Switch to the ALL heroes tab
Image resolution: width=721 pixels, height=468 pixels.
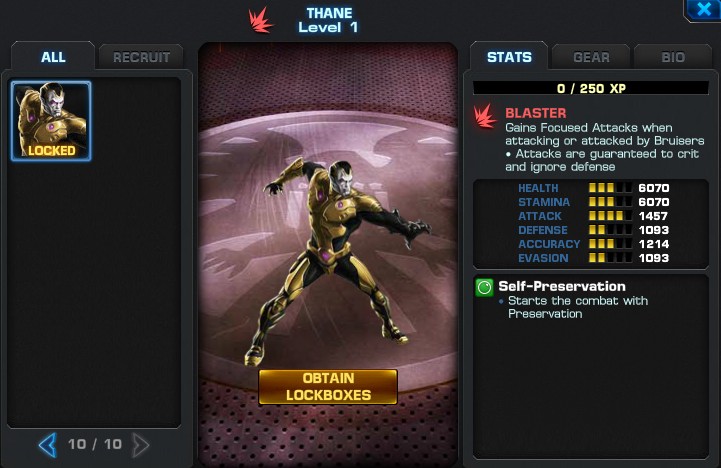click(x=53, y=57)
